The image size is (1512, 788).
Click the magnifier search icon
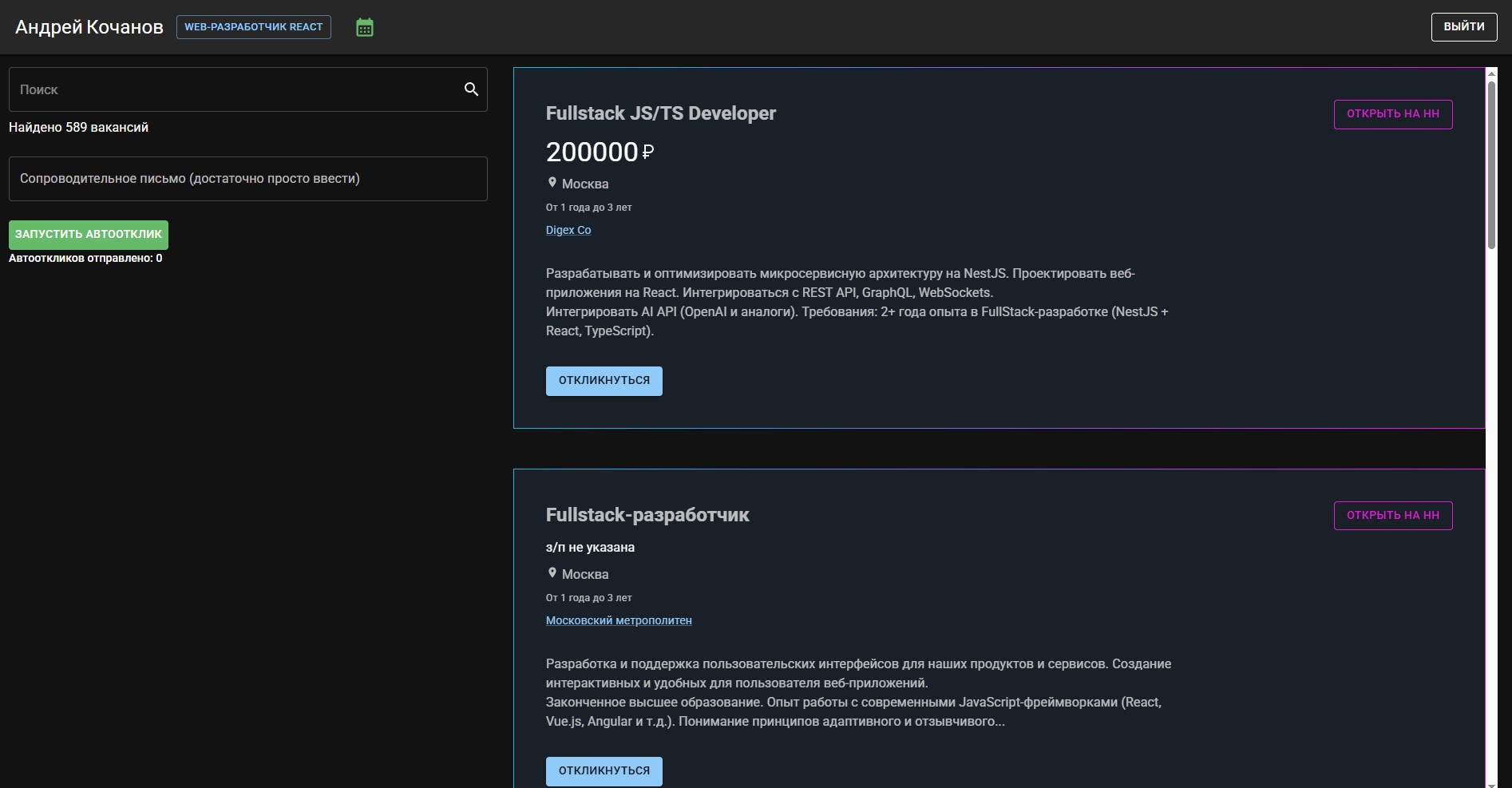pyautogui.click(x=471, y=89)
